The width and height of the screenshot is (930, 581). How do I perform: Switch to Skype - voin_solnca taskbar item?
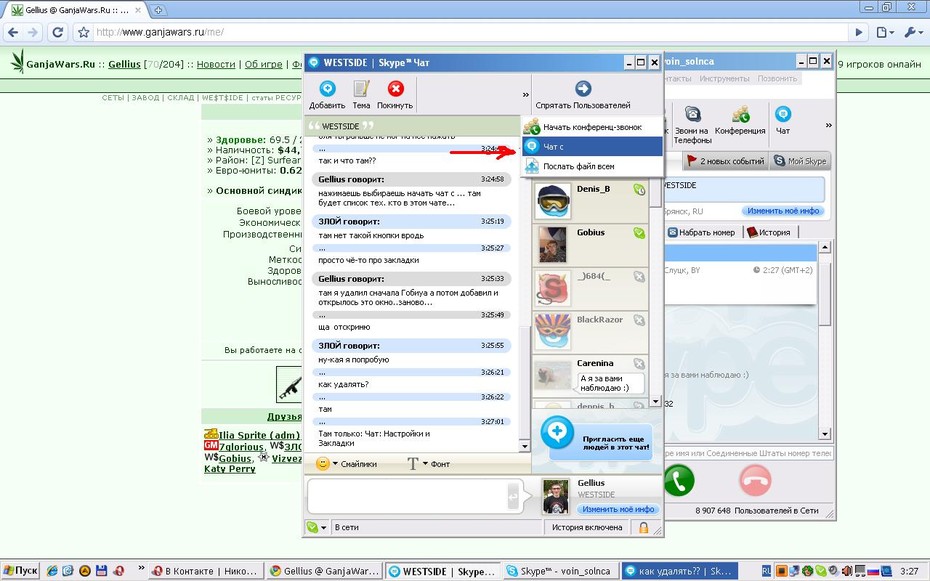pos(560,571)
